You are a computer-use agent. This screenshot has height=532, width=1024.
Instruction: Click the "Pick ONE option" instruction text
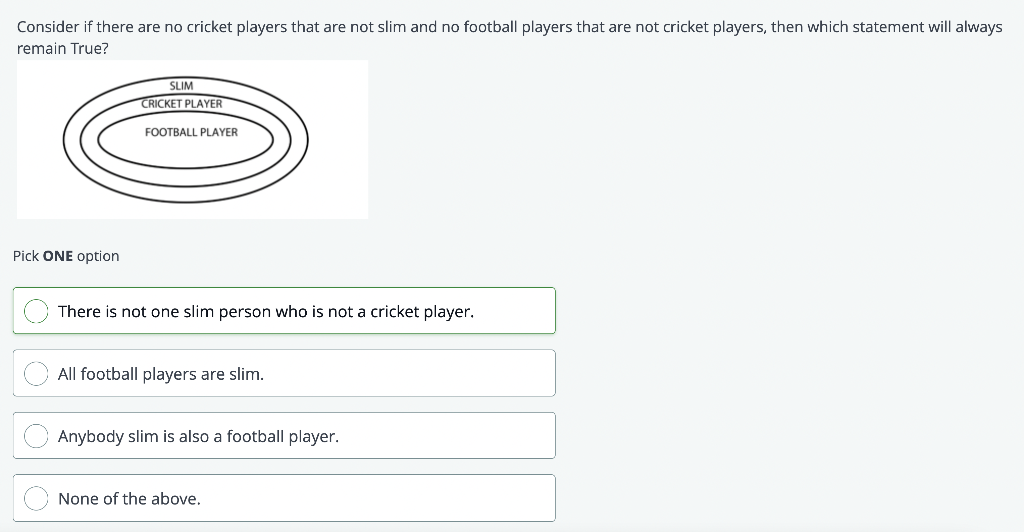pyautogui.click(x=66, y=256)
